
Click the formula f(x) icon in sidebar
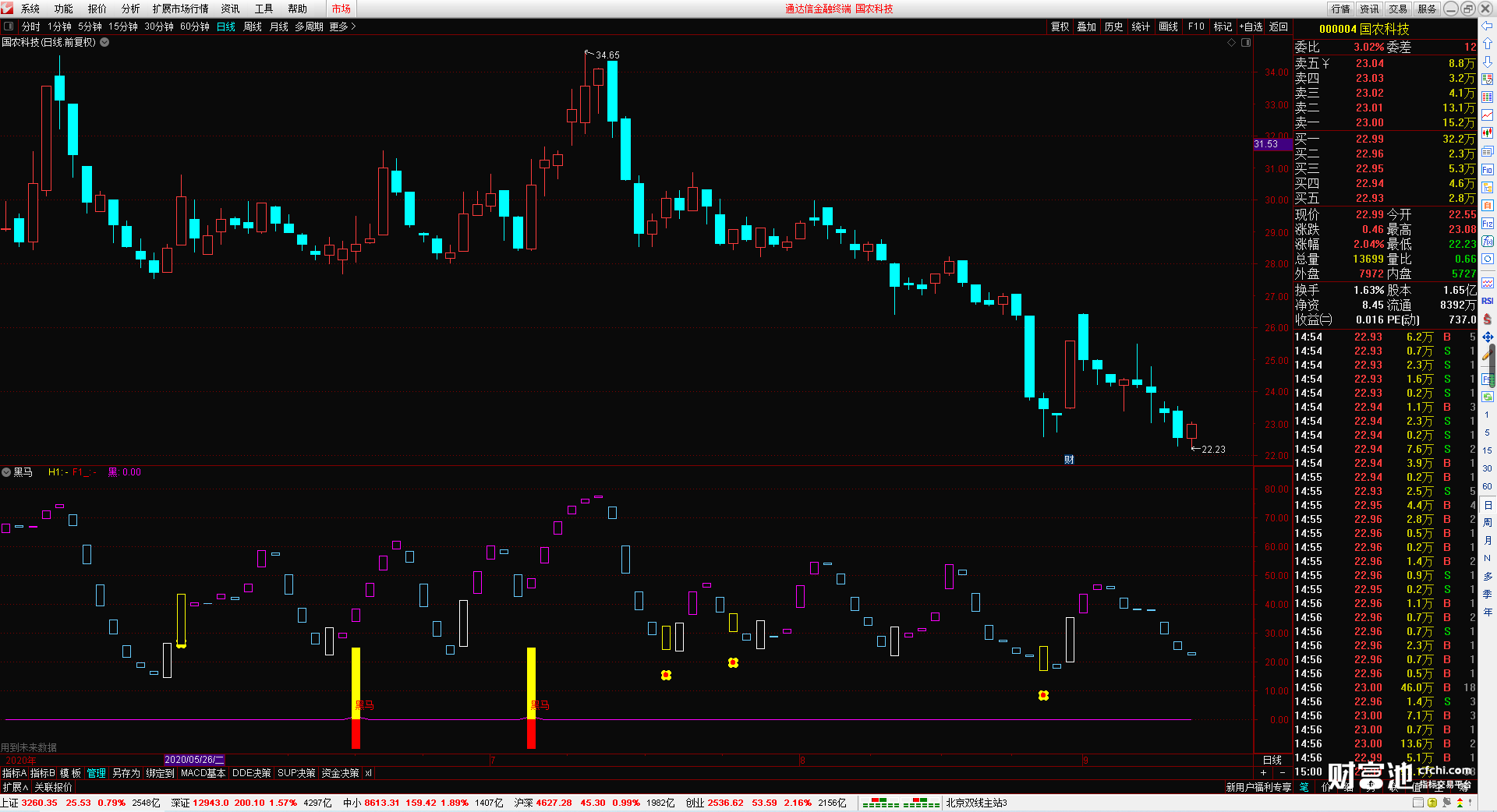point(1488,242)
